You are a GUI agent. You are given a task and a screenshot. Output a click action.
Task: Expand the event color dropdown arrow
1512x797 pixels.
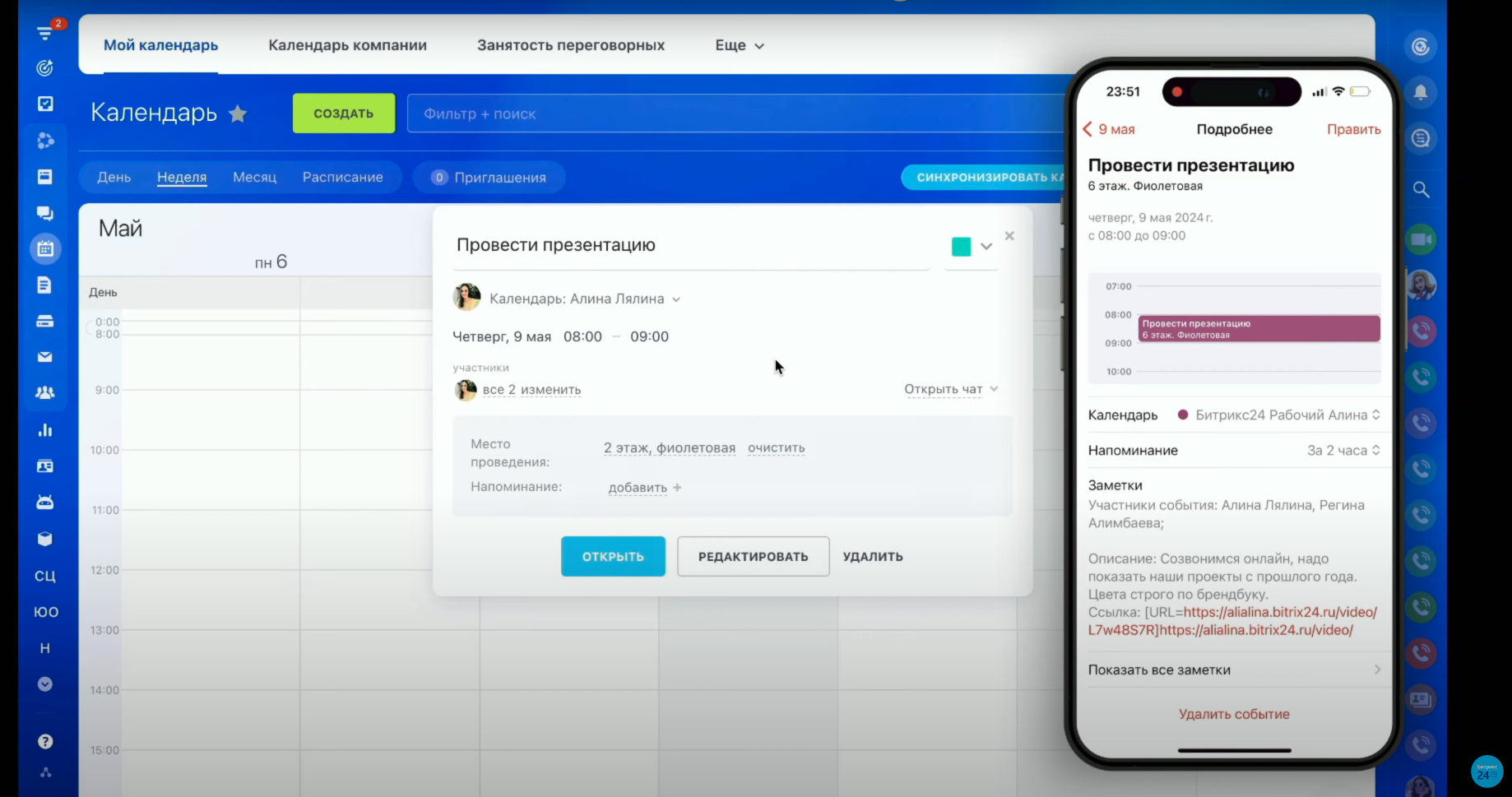986,247
